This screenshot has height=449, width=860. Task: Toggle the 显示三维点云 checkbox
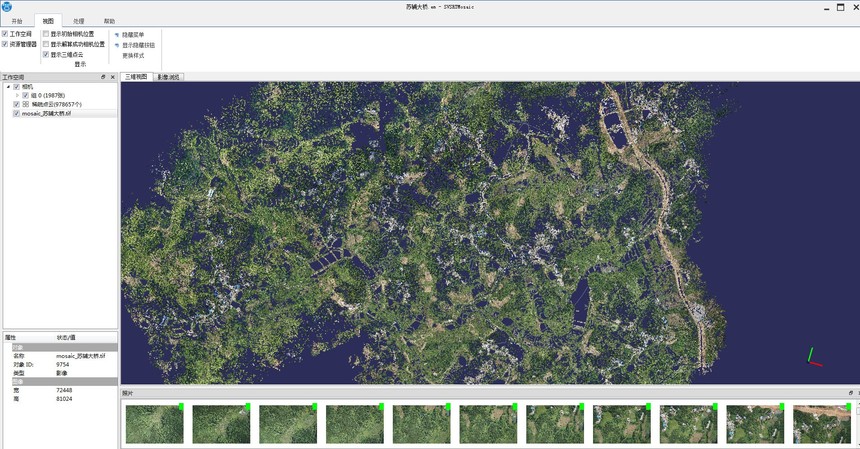(x=46, y=55)
